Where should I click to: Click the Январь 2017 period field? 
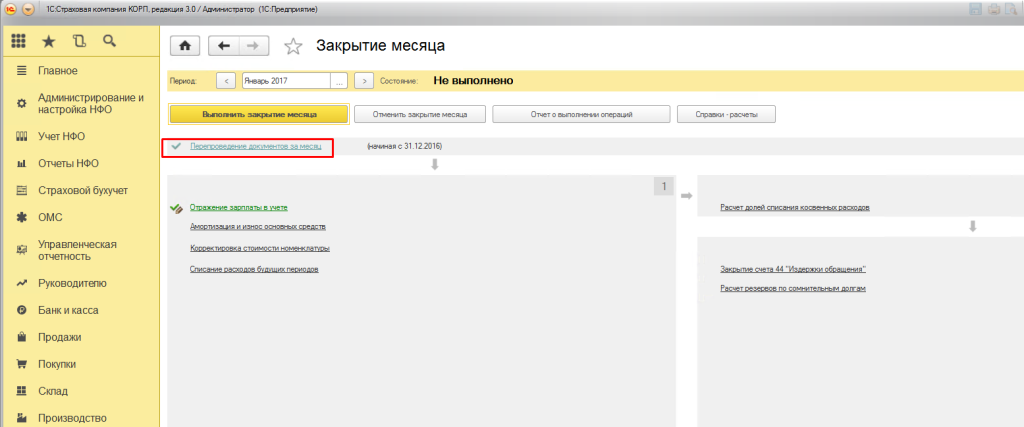(x=286, y=80)
